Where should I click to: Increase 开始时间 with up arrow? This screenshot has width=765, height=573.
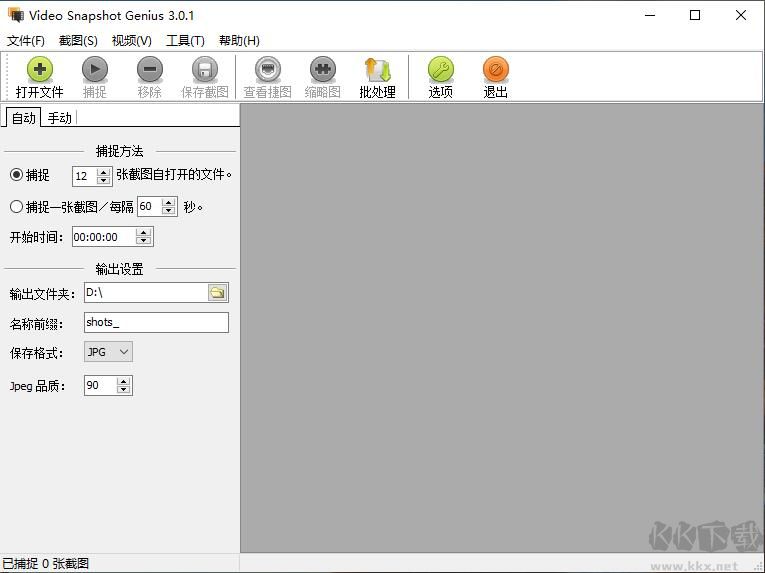(x=143, y=232)
